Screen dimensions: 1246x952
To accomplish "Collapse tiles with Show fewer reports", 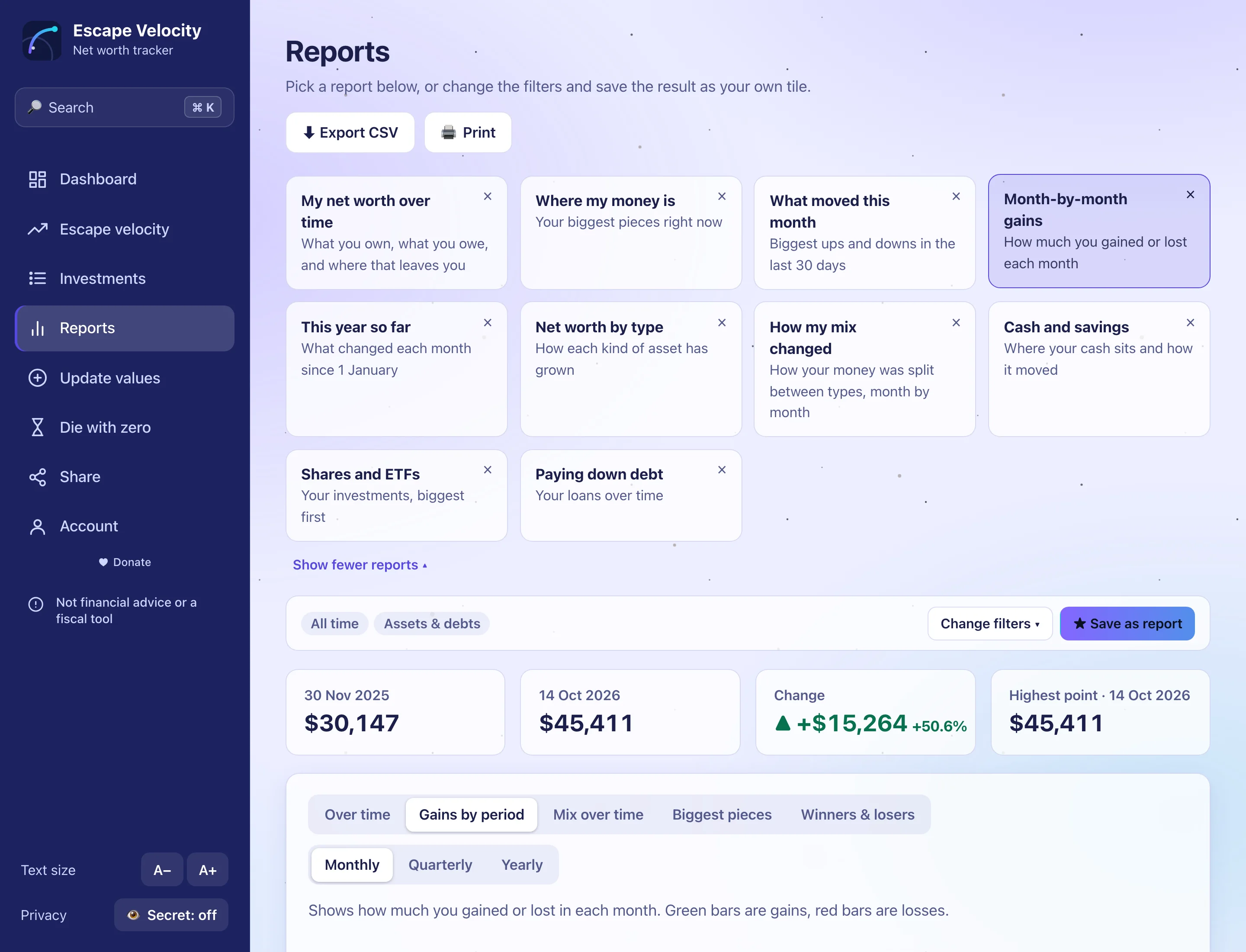I will pyautogui.click(x=360, y=565).
